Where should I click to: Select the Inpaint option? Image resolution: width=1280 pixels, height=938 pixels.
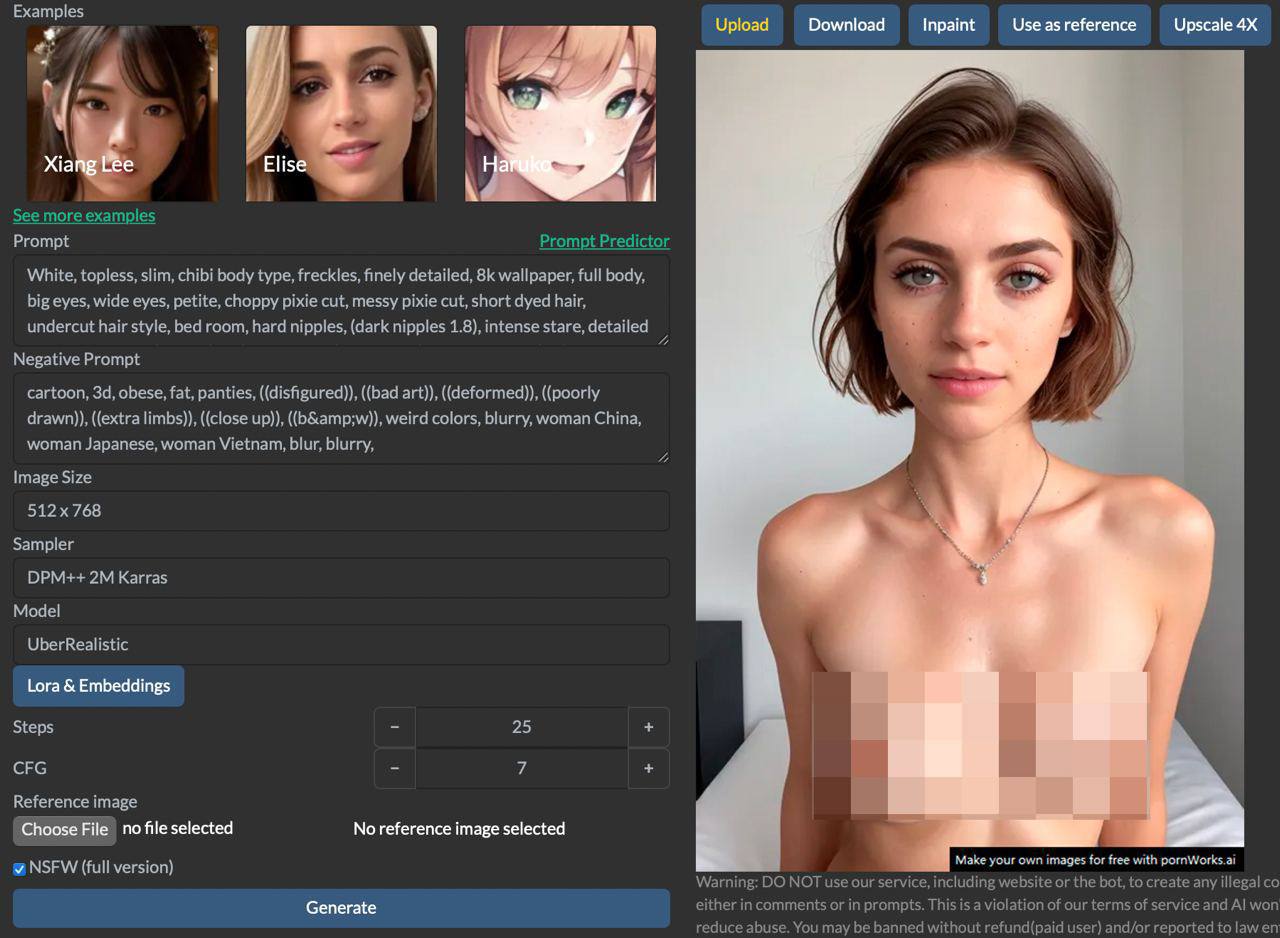[948, 25]
